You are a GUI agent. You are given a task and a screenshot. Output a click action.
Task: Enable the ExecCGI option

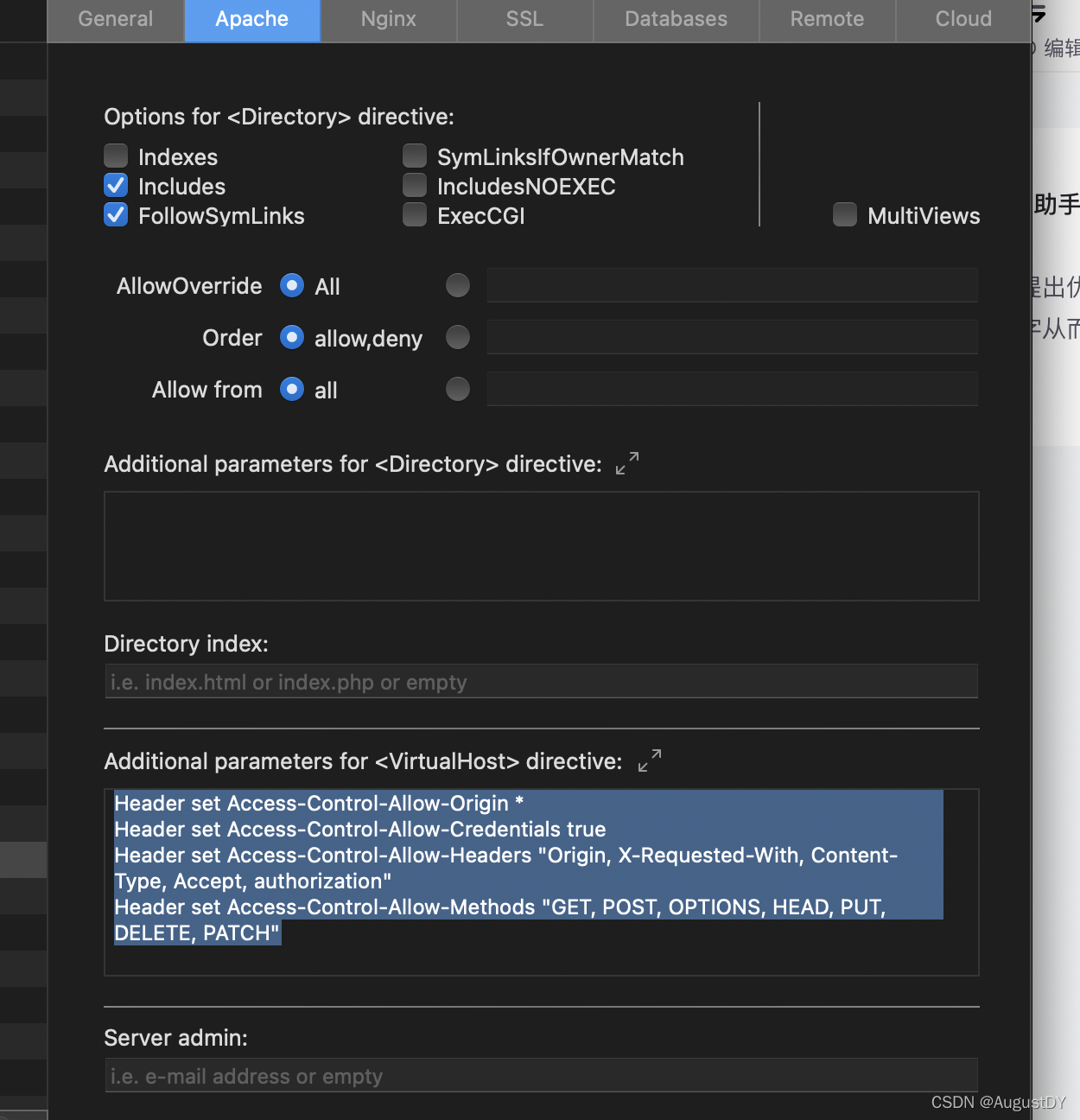coord(415,214)
